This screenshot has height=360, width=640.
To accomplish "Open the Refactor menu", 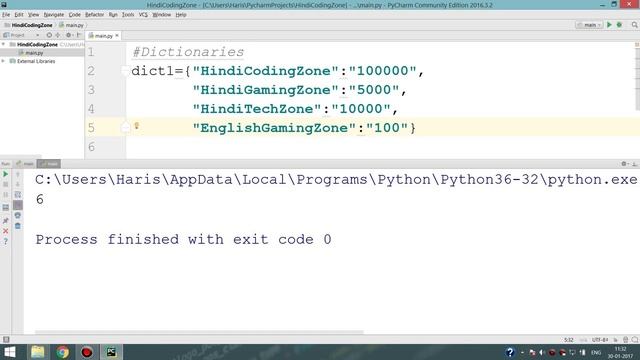I will tap(94, 15).
